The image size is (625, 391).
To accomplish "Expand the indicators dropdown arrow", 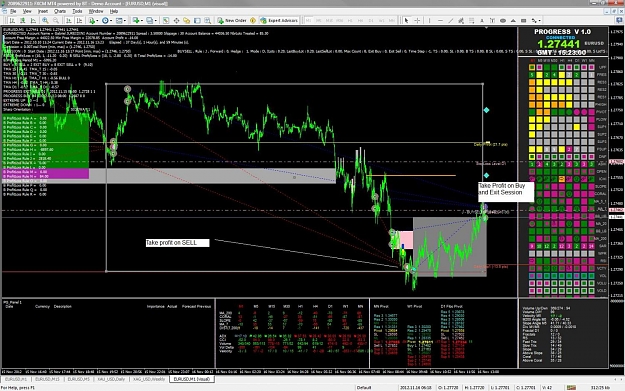I will [97, 20].
